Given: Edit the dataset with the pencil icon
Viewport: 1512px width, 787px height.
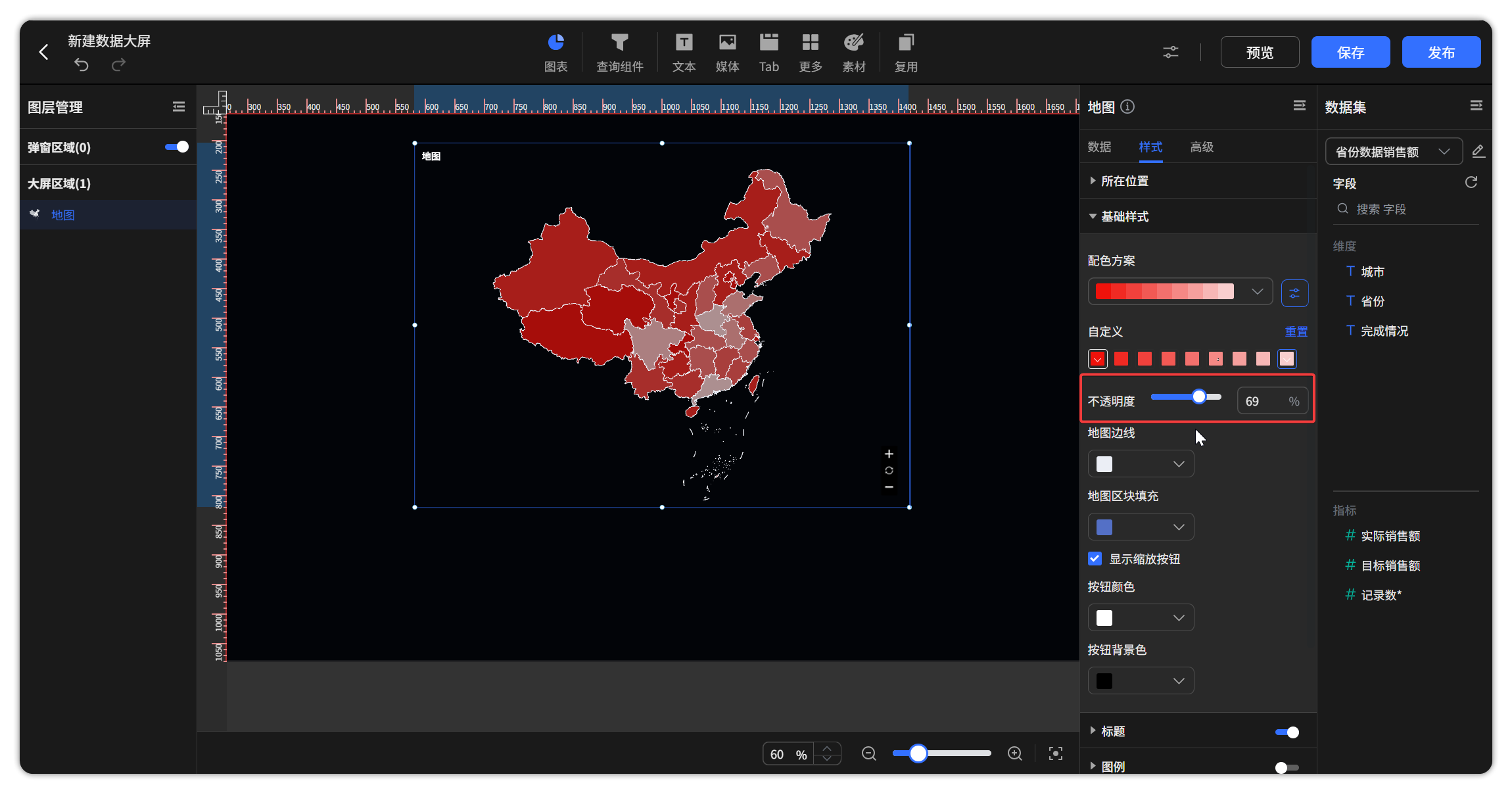Looking at the screenshot, I should click(x=1478, y=151).
